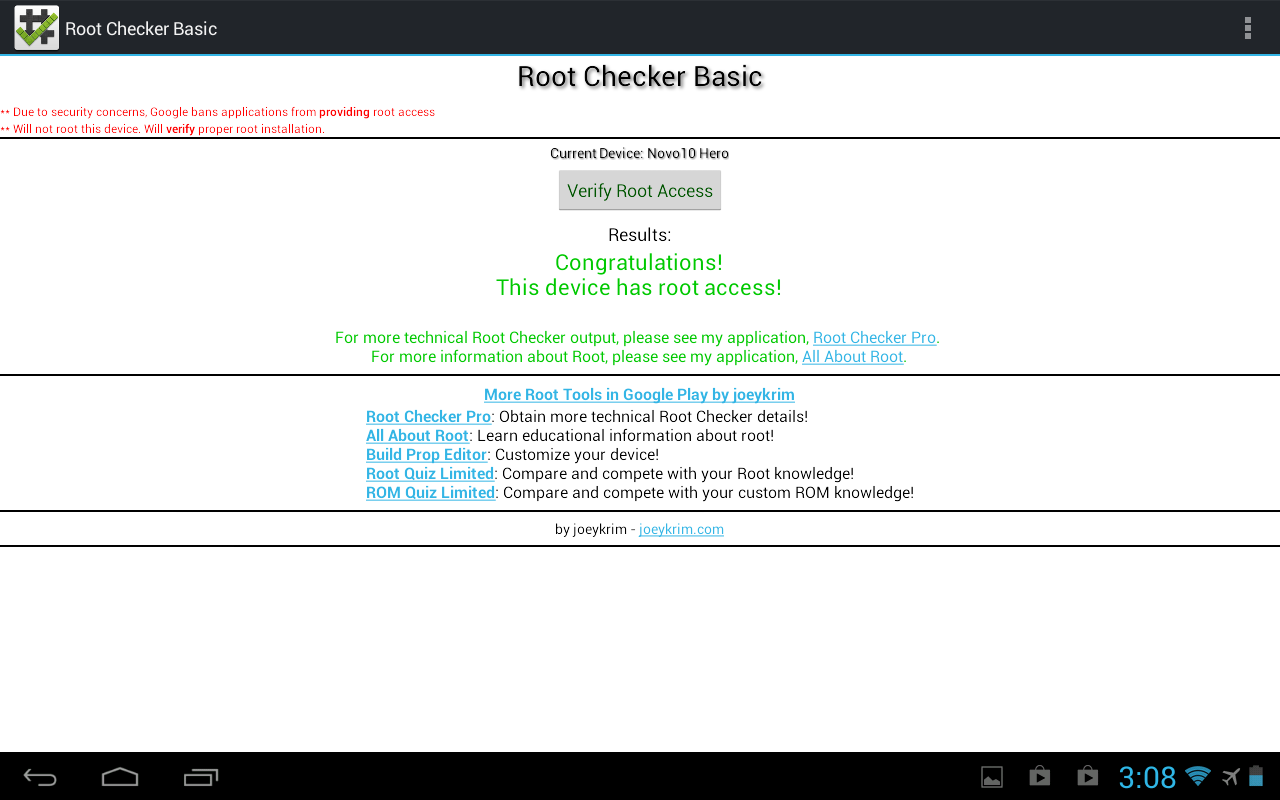Open More Root Tools in Google Play heading
1280x800 pixels.
639,395
